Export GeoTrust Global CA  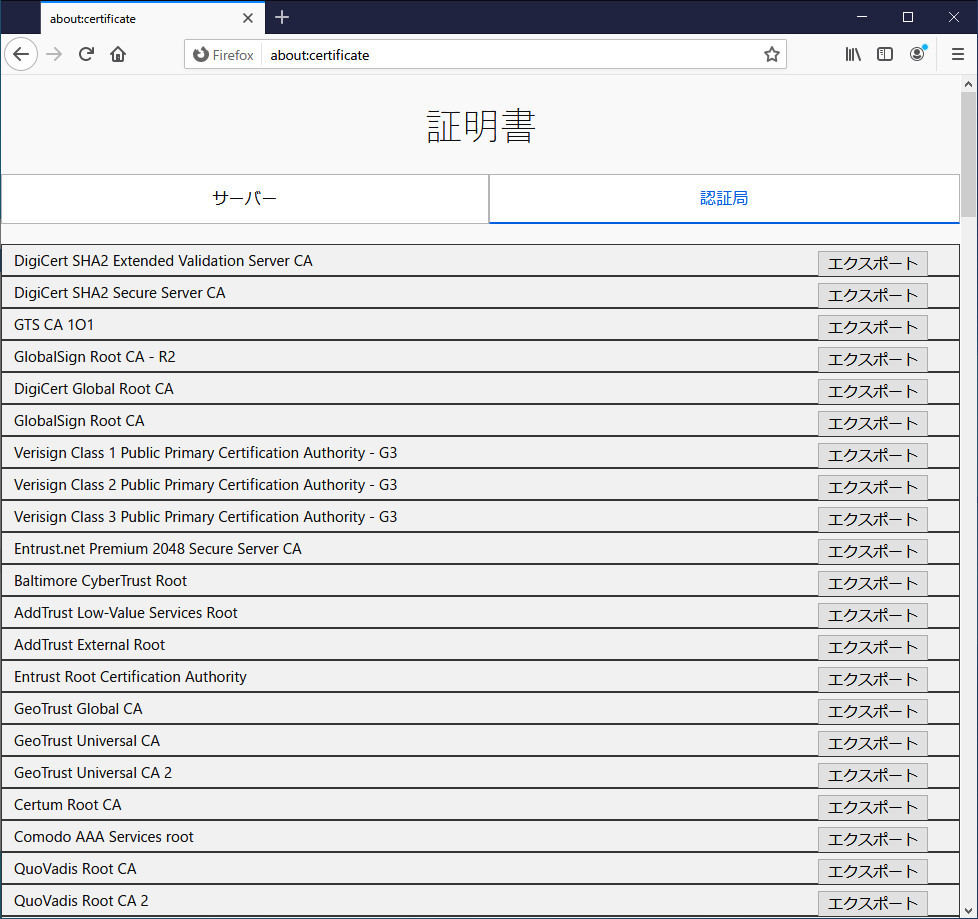tap(873, 712)
